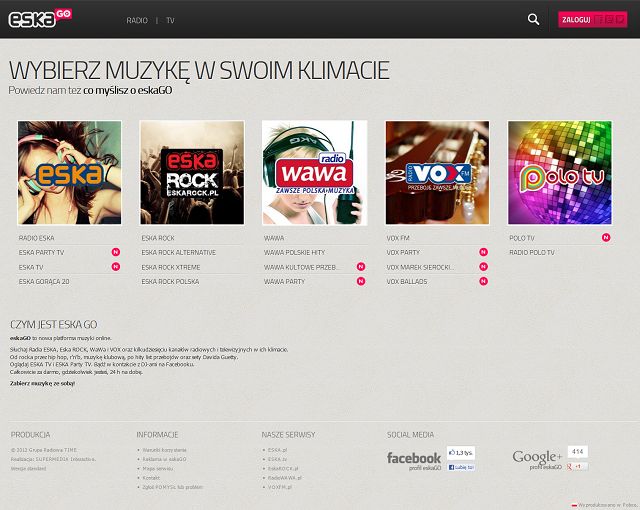The width and height of the screenshot is (640, 510).
Task: Open the facebook profil eskaGO logo
Action: coord(414,461)
